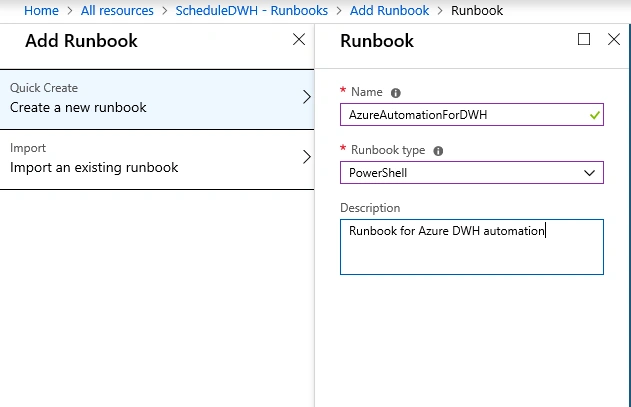Click the Description text area

pos(472,247)
